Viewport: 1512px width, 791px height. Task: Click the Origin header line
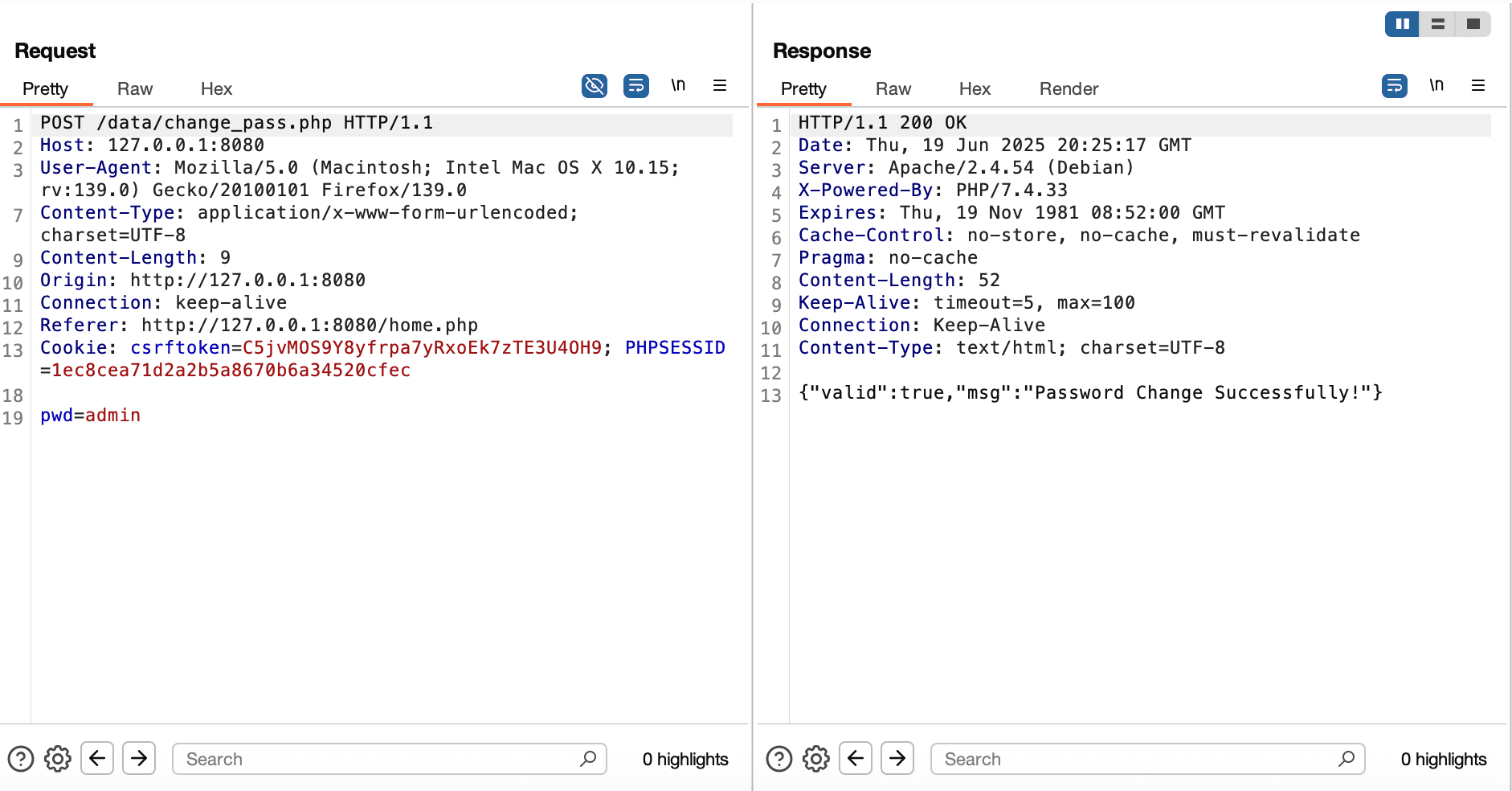[x=202, y=281]
